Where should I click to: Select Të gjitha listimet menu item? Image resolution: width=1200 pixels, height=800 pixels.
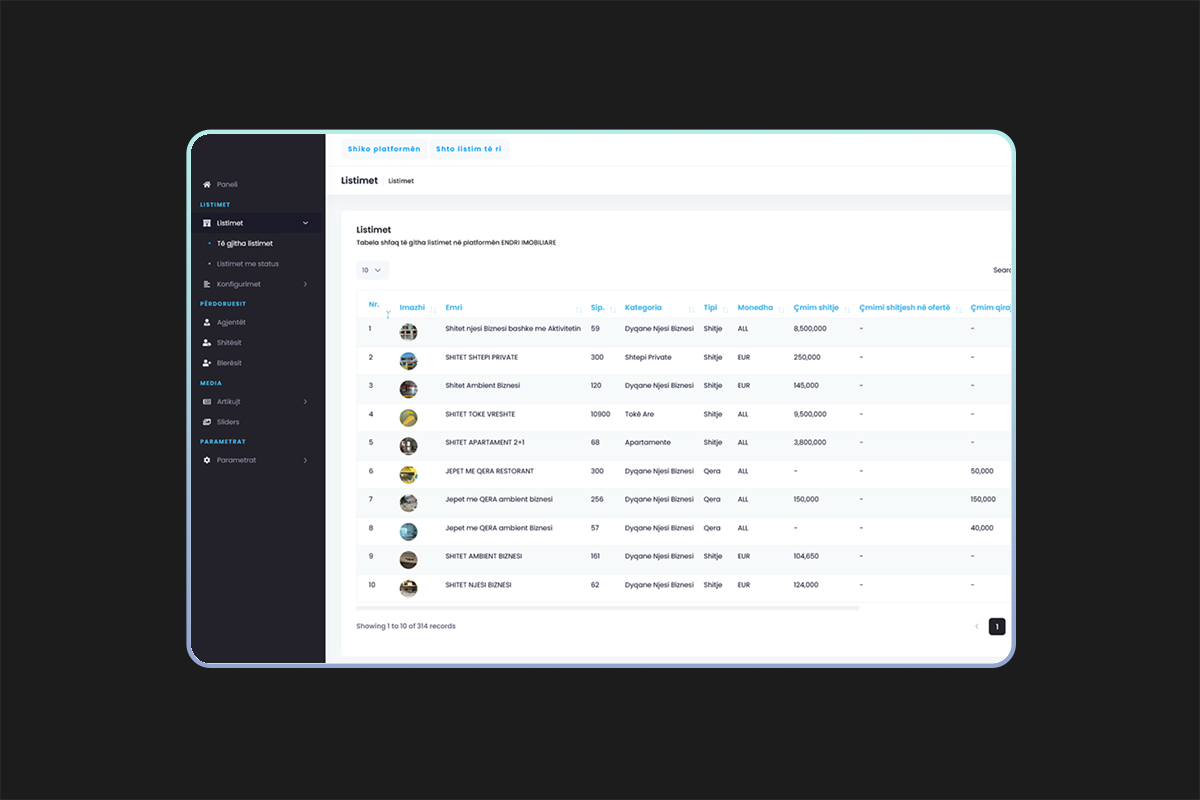[244, 243]
